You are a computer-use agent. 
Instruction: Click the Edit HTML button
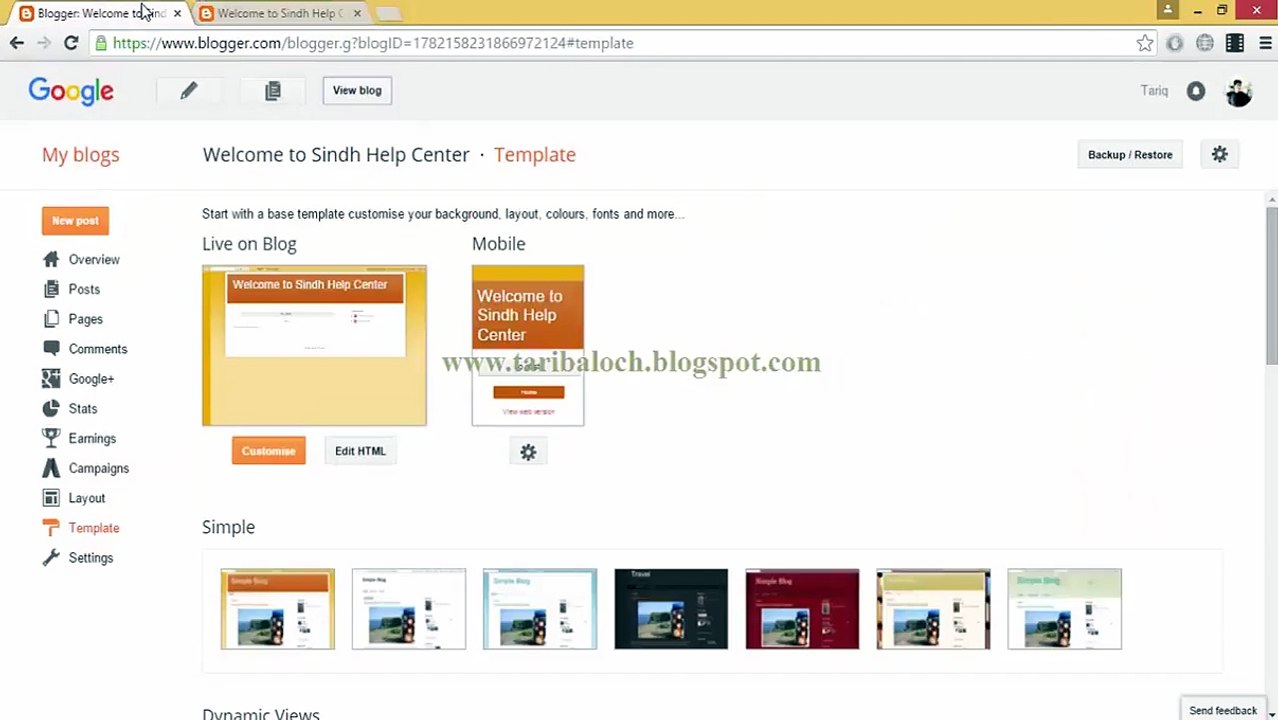coord(360,451)
